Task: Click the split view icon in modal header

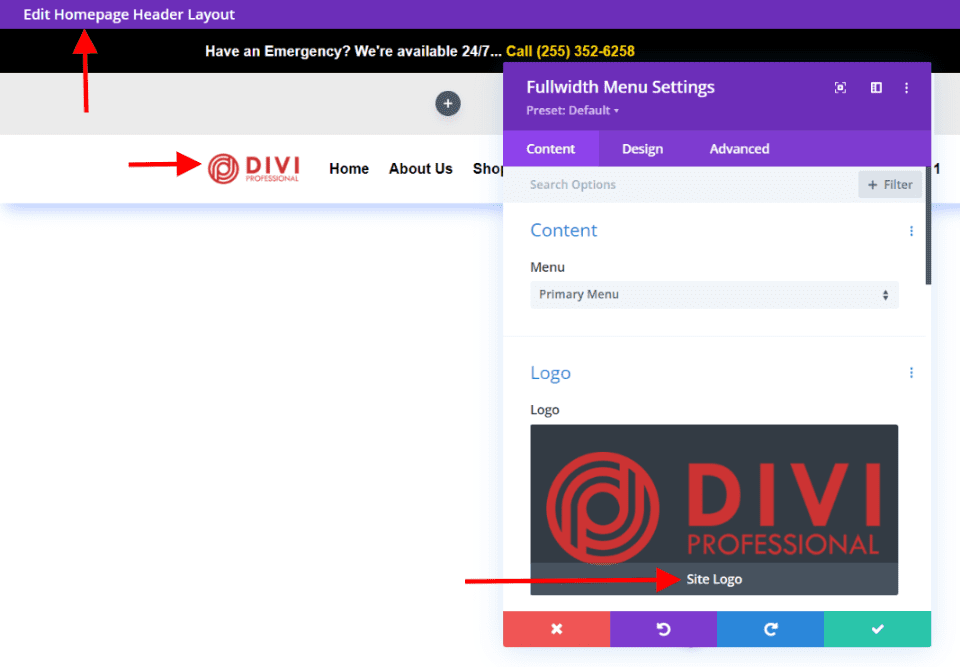Action: pos(875,87)
